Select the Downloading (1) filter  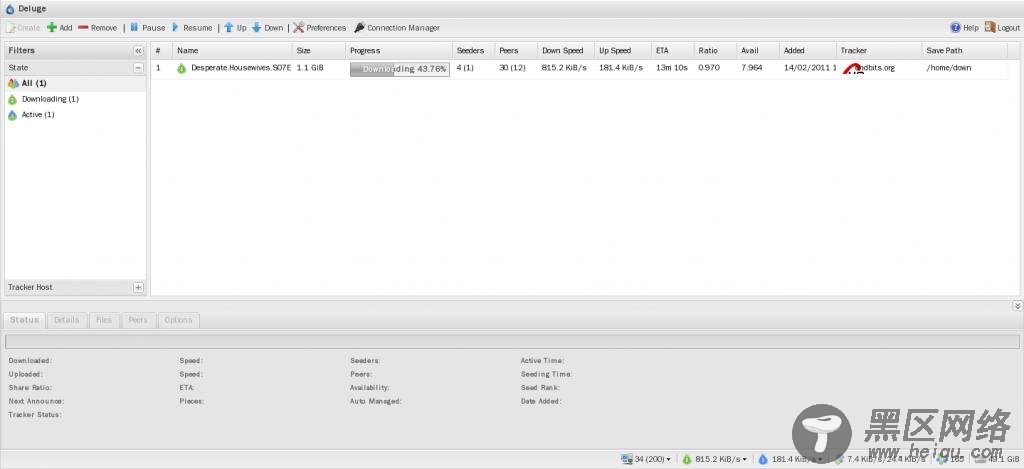point(75,99)
